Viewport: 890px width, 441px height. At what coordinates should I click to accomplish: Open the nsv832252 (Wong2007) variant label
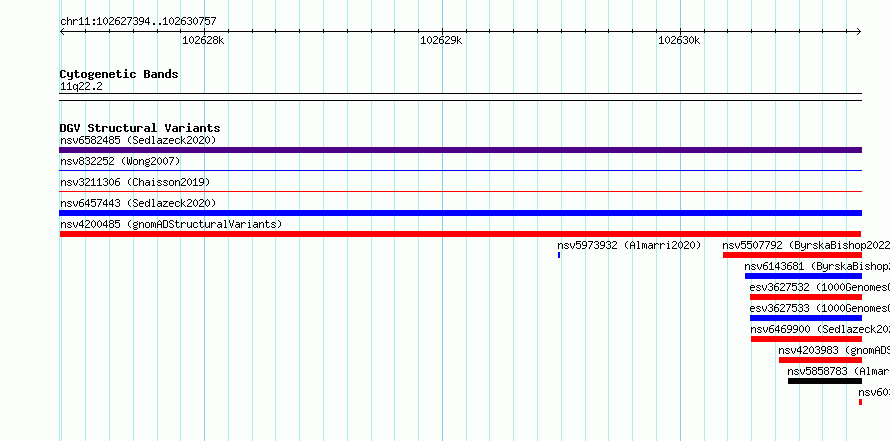[x=120, y=161]
